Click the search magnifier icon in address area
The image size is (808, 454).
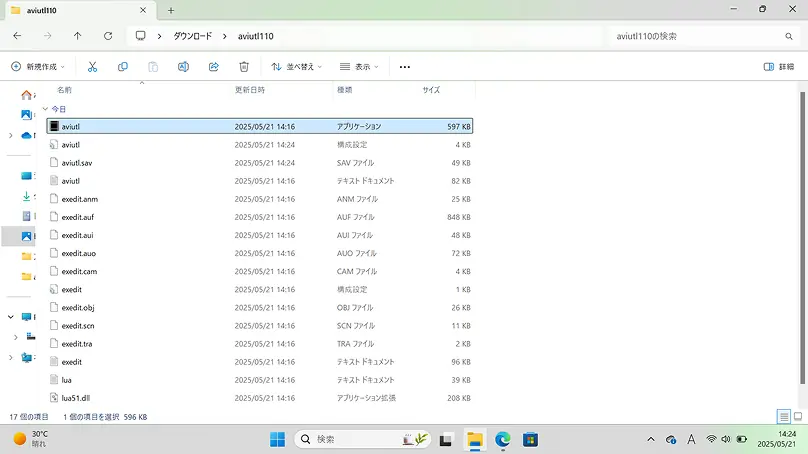click(x=789, y=36)
